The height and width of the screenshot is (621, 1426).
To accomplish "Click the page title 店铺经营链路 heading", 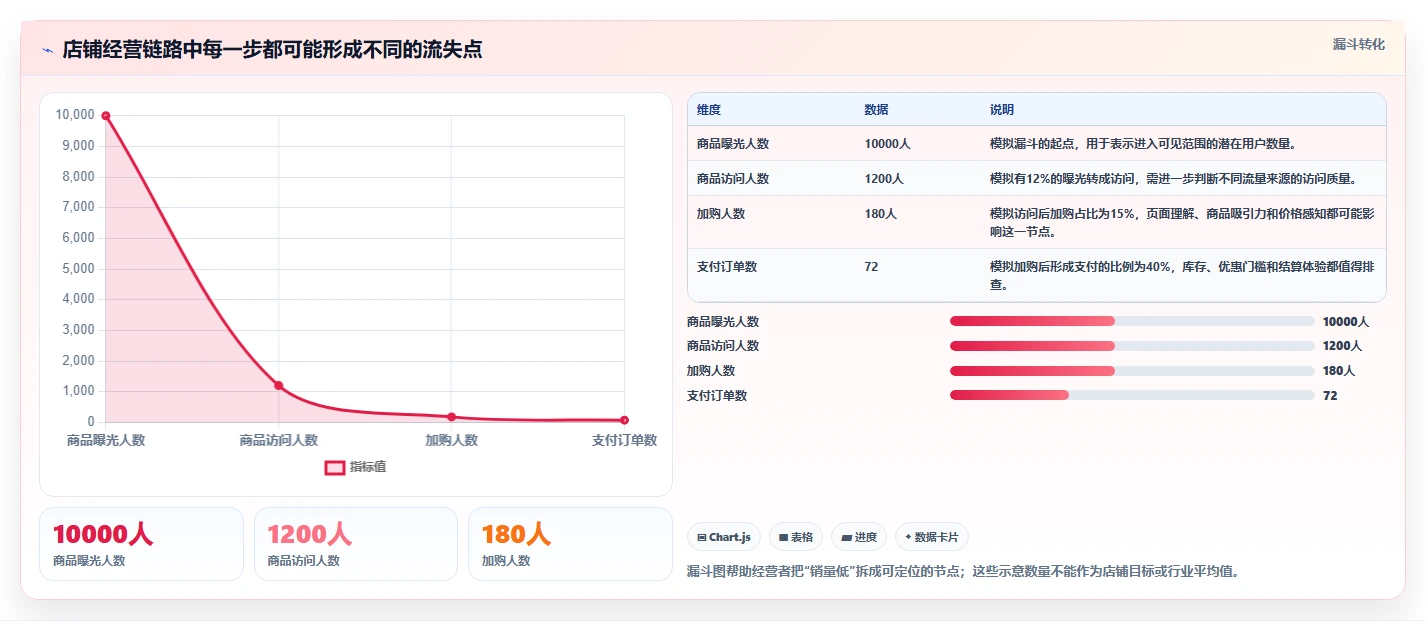I will 272,50.
